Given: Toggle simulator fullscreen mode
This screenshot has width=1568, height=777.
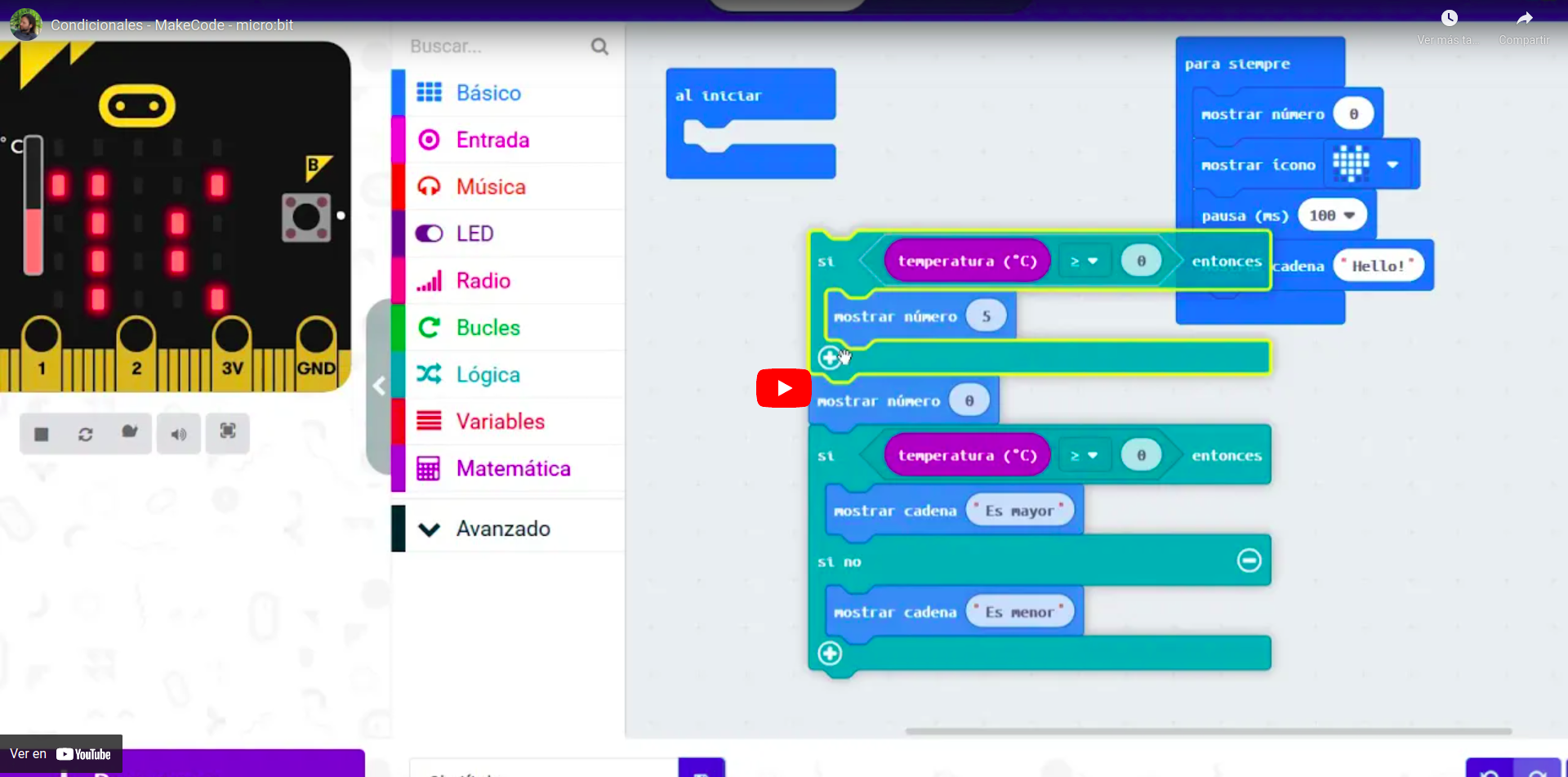Looking at the screenshot, I should (227, 433).
